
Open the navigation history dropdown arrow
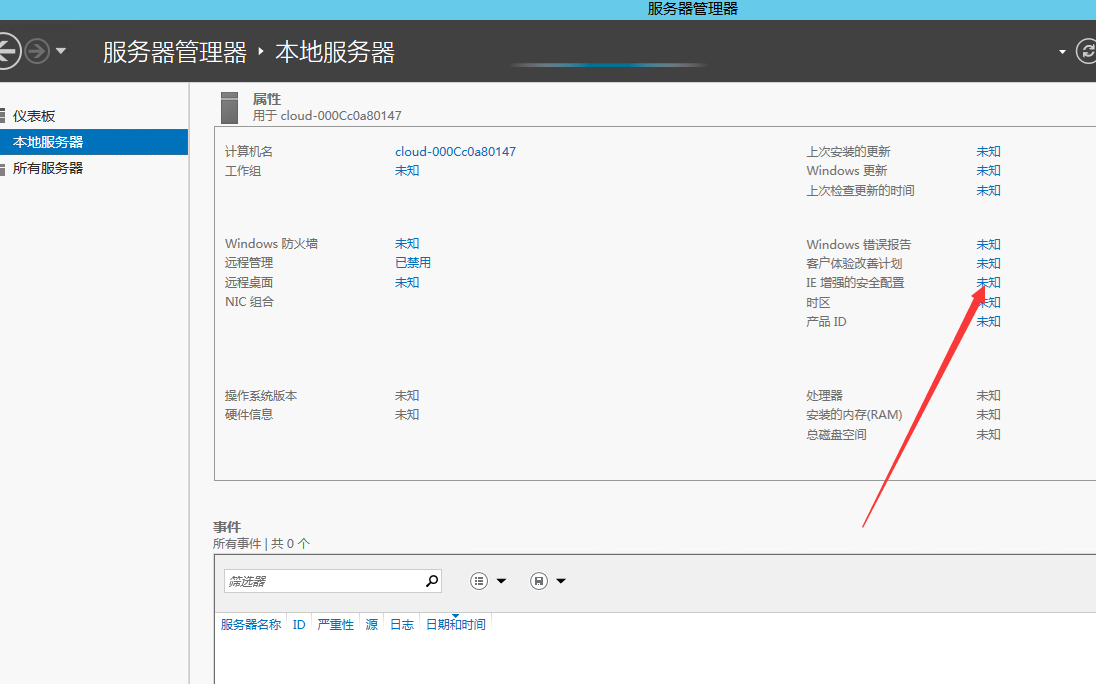click(x=61, y=51)
